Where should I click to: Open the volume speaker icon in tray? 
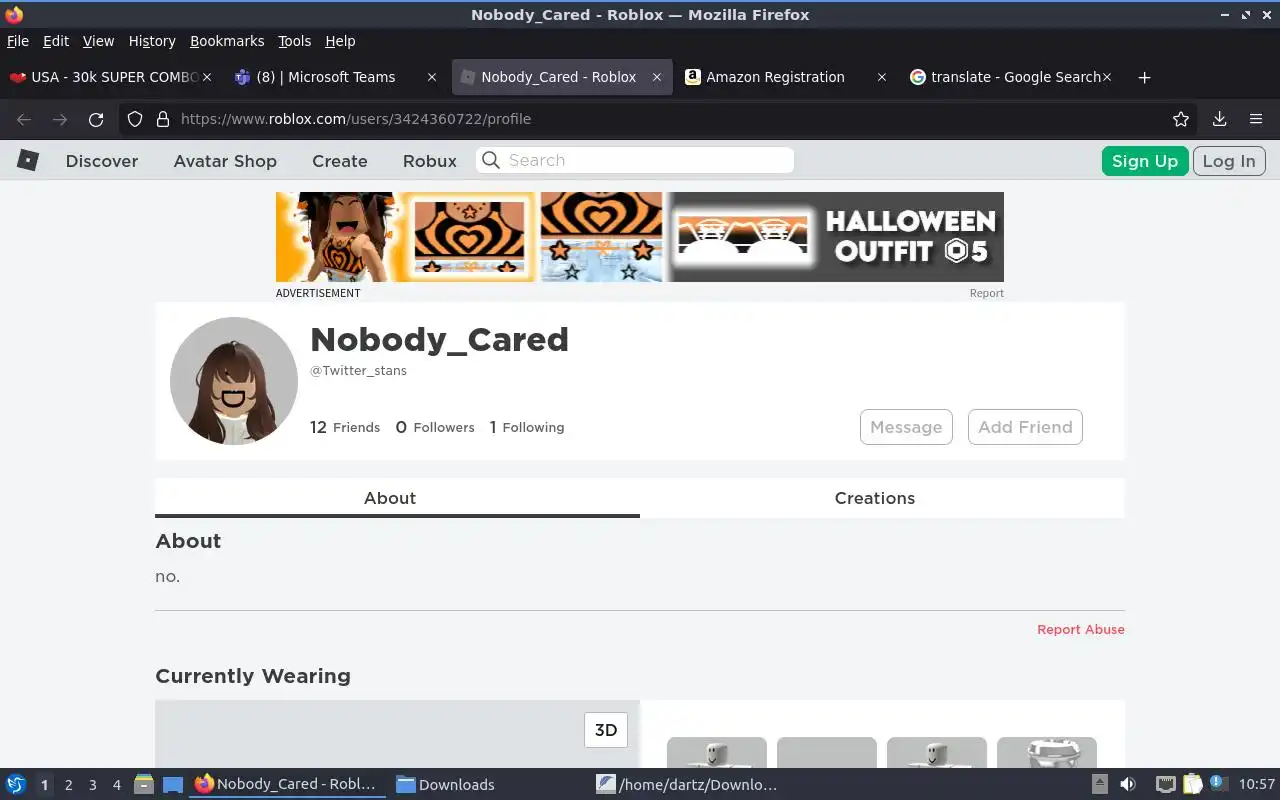(1128, 784)
